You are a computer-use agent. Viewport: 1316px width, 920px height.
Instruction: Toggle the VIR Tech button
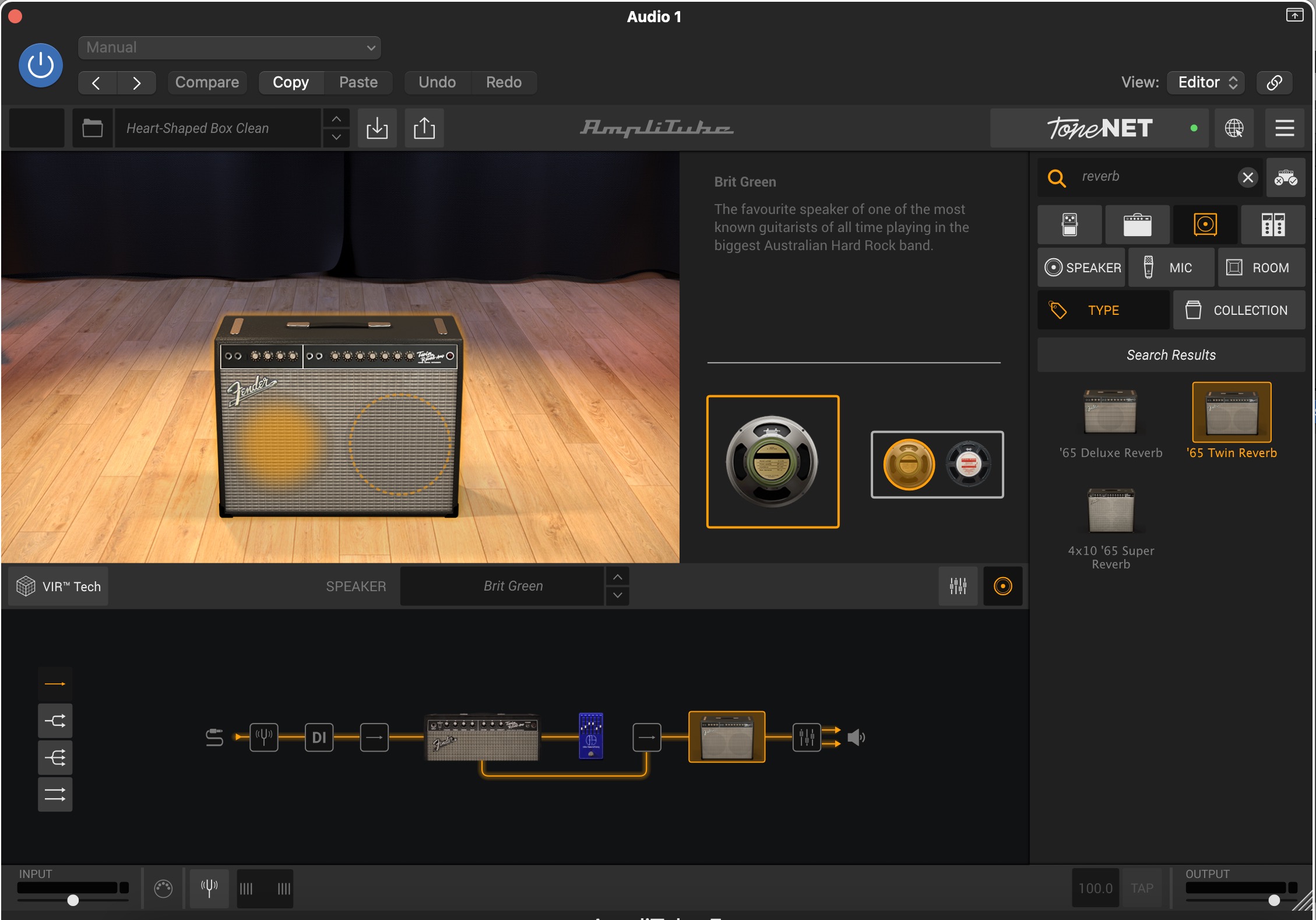coord(58,586)
